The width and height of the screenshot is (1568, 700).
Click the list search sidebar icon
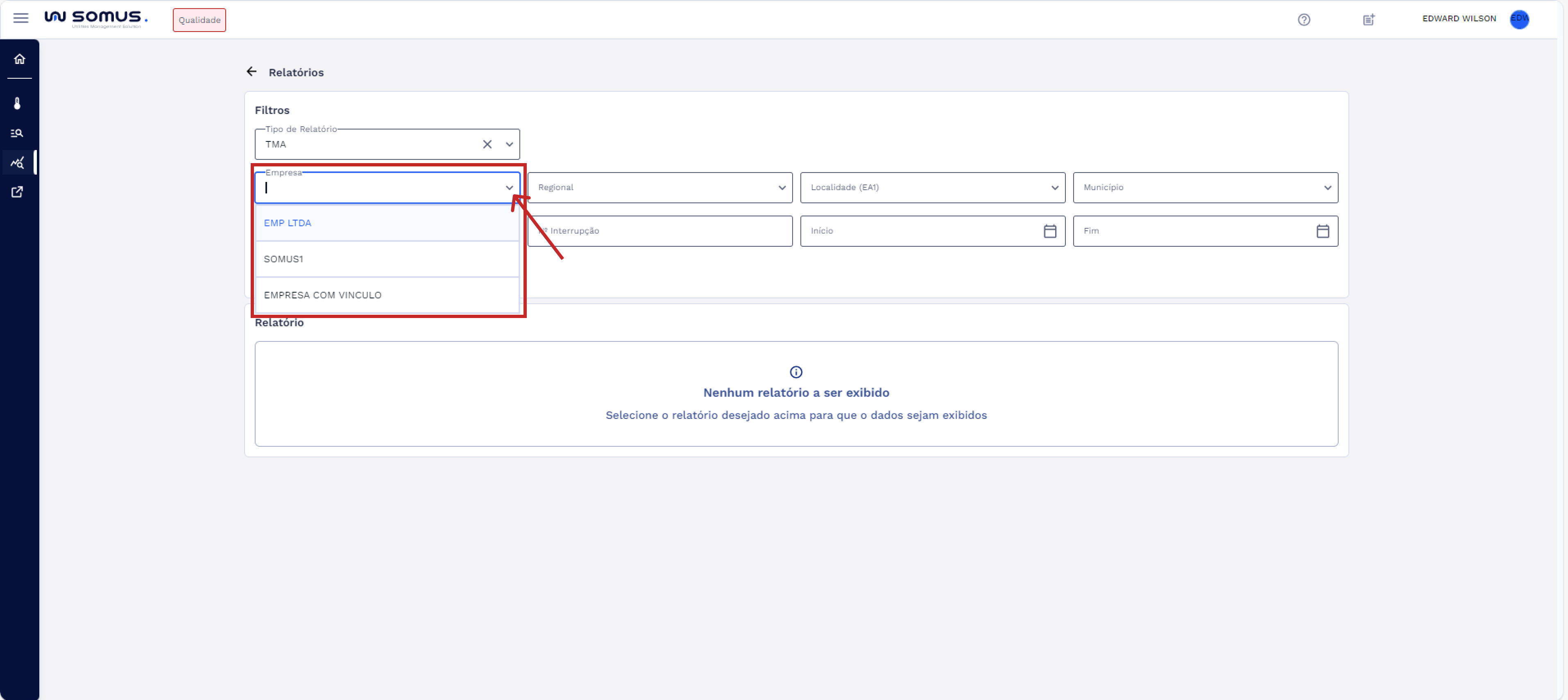pos(18,133)
